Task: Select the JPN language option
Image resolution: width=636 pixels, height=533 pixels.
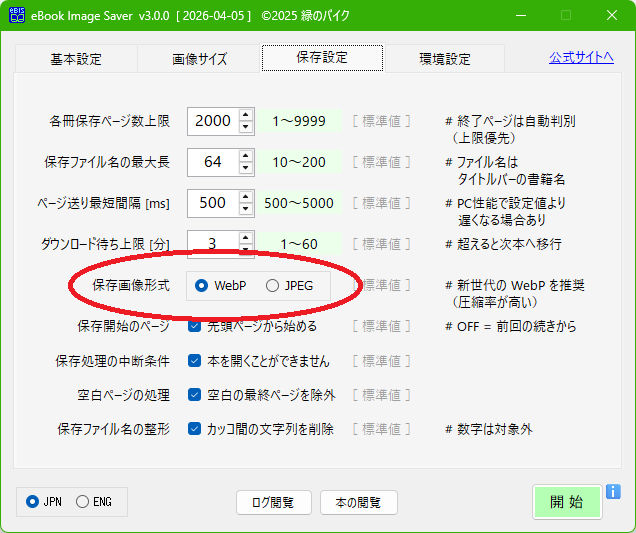Action: pos(33,501)
